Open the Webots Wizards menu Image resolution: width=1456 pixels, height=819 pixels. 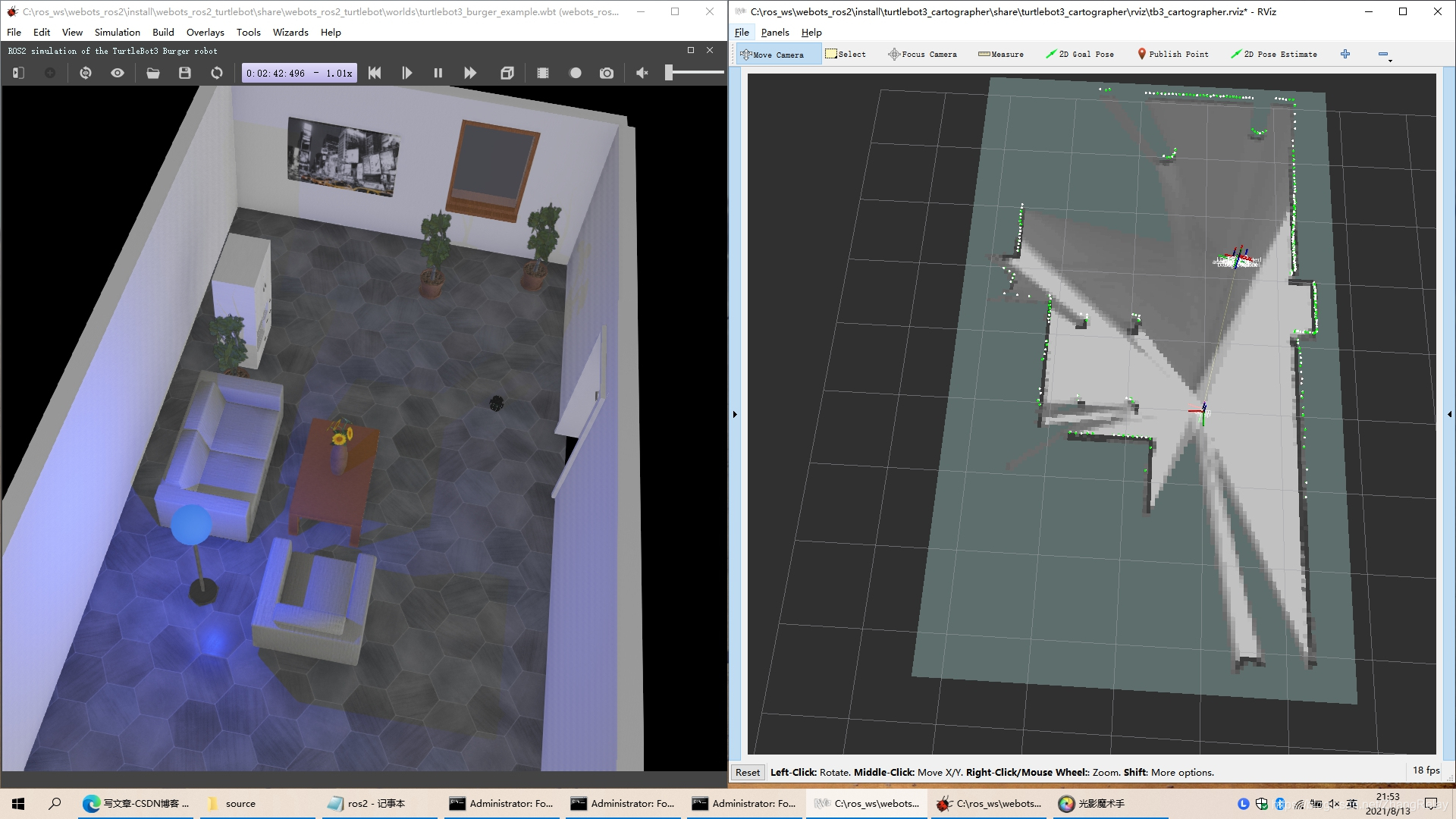[x=290, y=32]
